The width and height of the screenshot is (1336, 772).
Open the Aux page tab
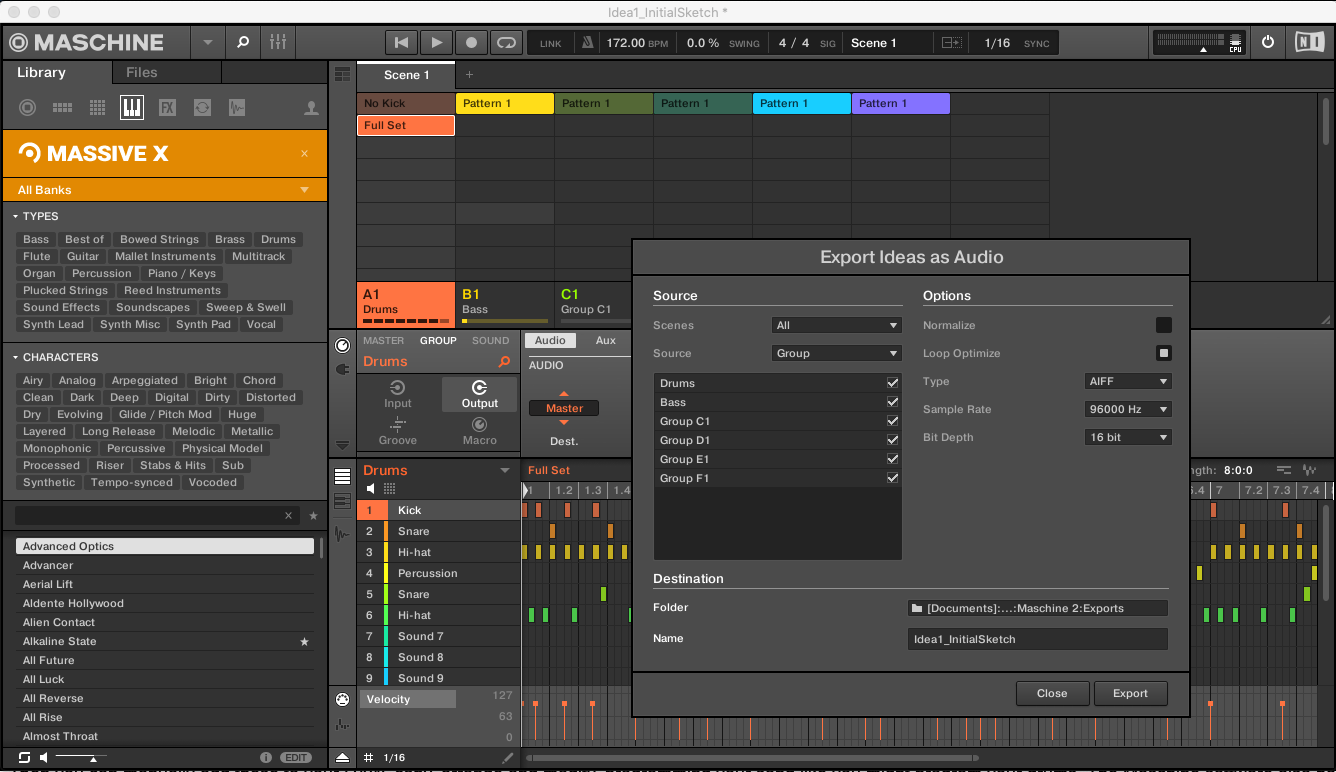pyautogui.click(x=606, y=341)
